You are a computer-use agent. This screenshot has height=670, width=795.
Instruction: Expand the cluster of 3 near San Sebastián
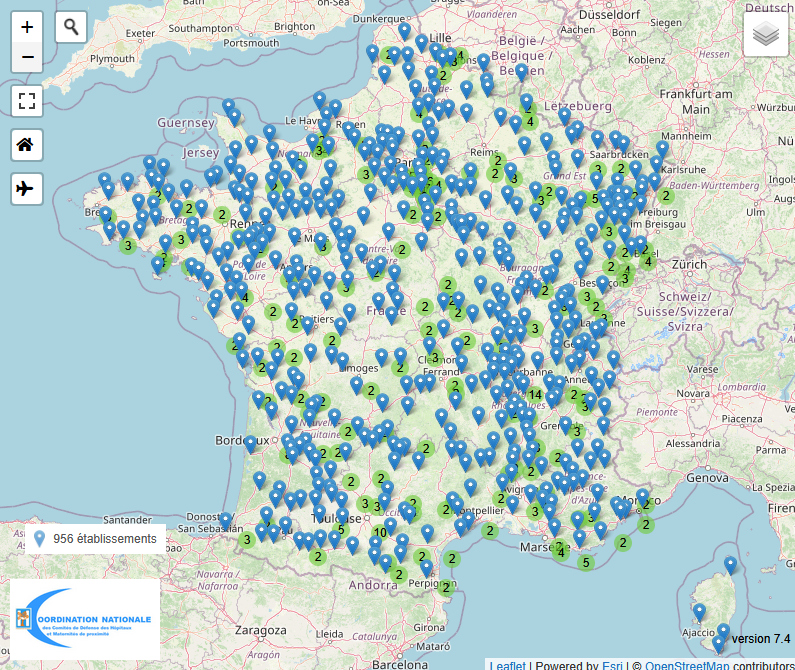click(x=246, y=540)
